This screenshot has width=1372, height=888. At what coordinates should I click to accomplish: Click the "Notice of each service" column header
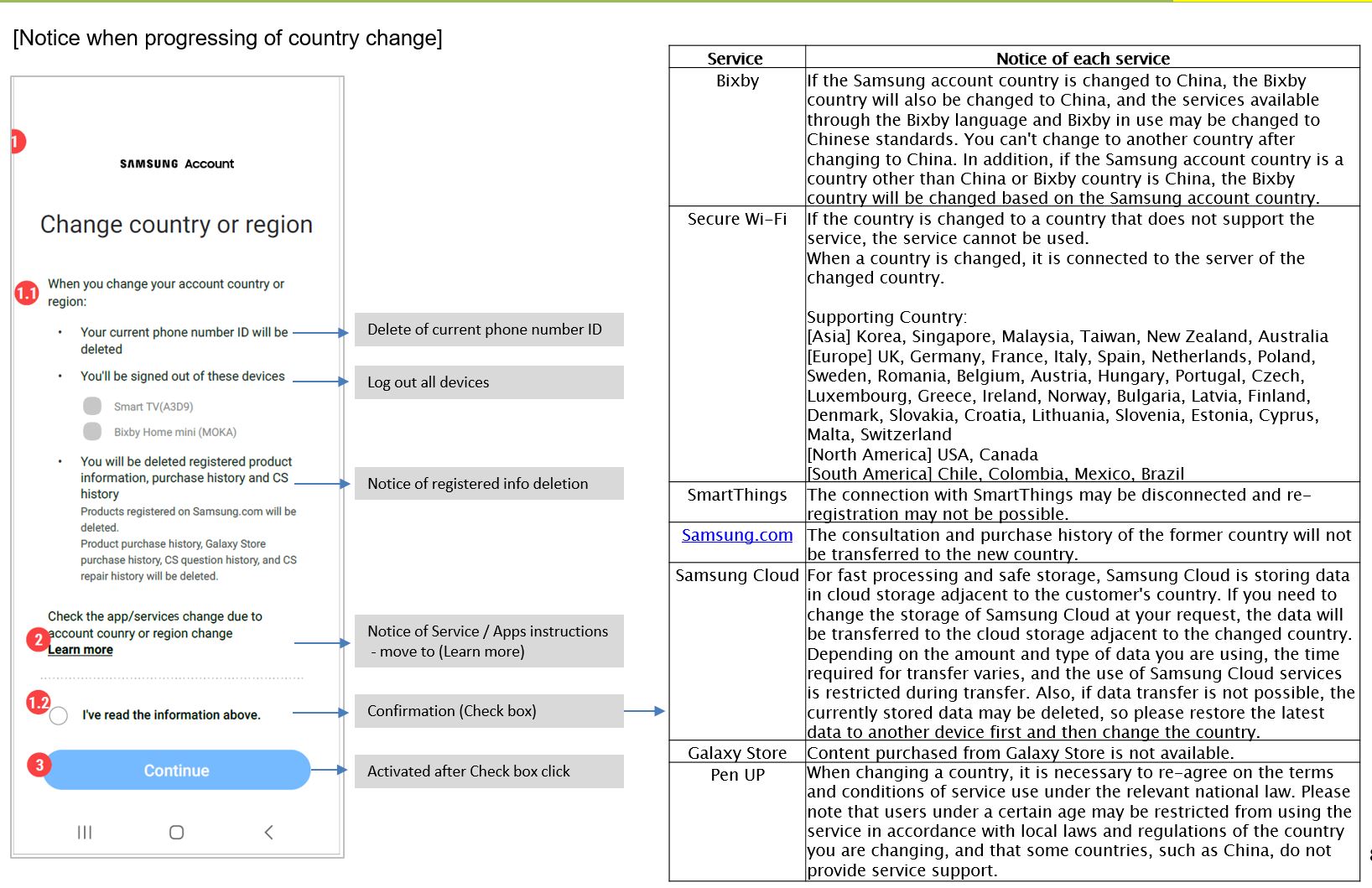click(1082, 58)
